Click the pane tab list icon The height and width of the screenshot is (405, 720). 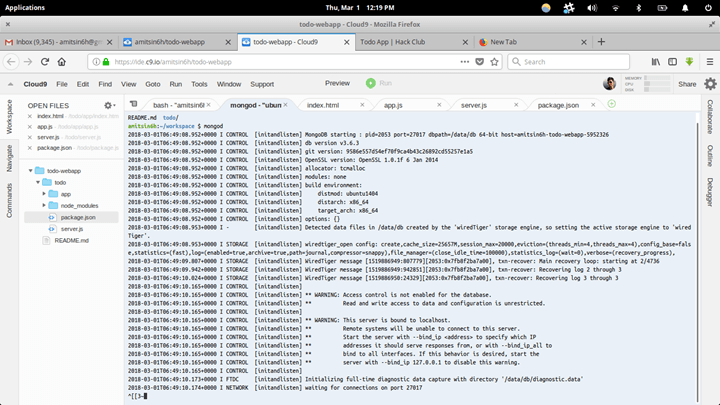[134, 104]
